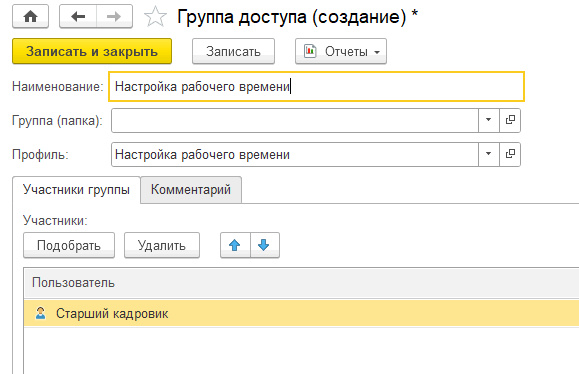579x374 pixels.
Task: Click the 'Записать и закрыть' button
Action: tap(92, 51)
